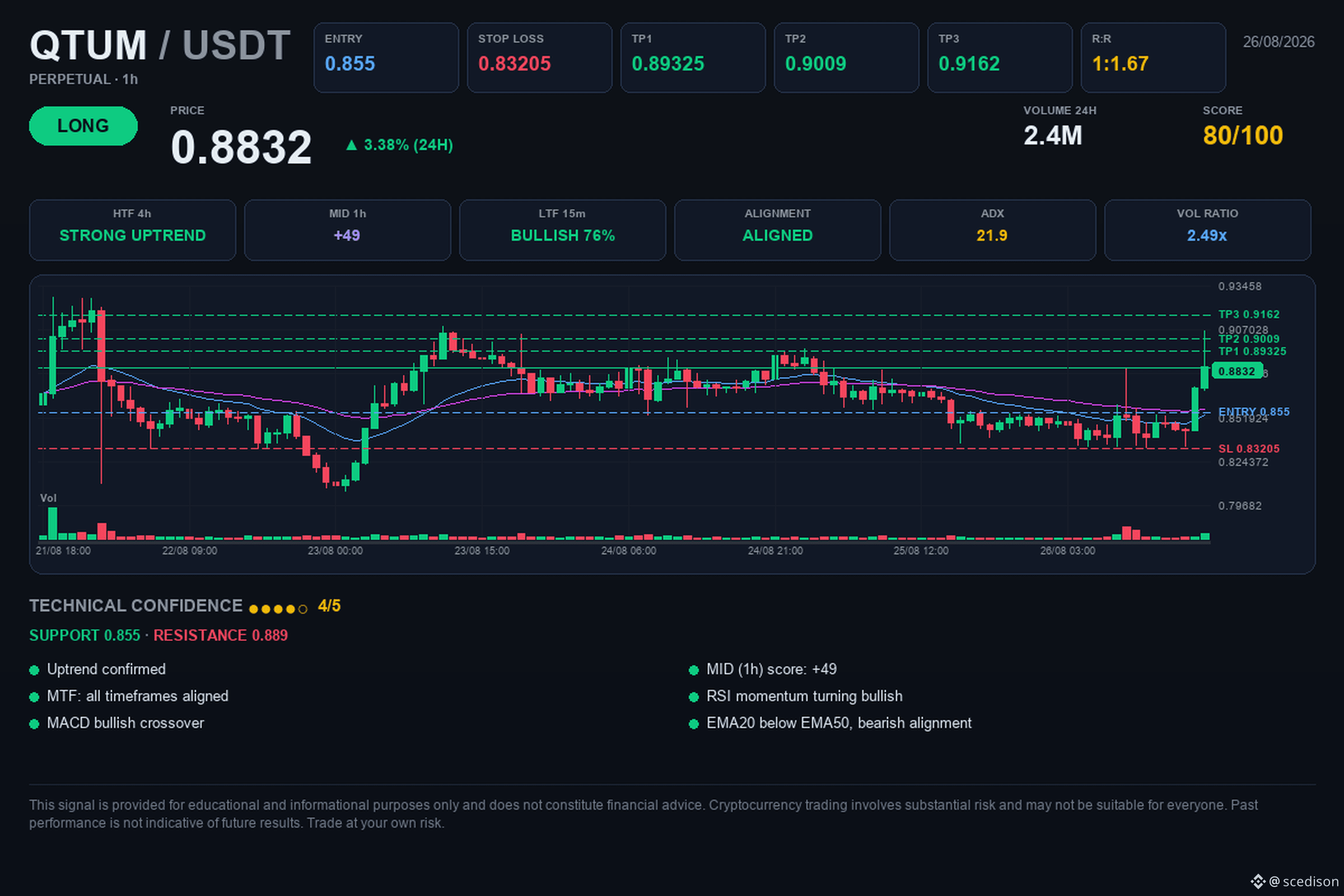Click the 24/08 21:00 time axis label

(x=776, y=551)
